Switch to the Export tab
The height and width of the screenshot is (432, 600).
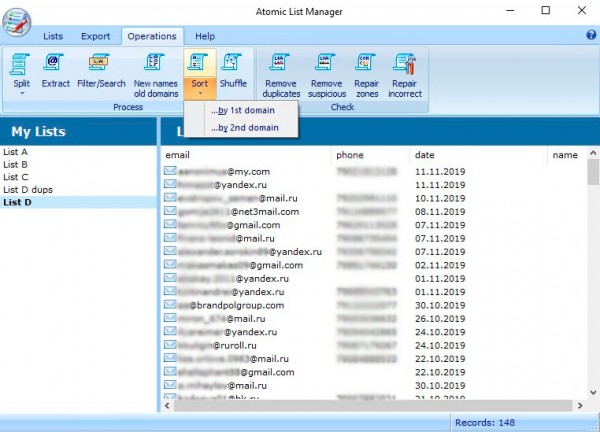pyautogui.click(x=95, y=36)
